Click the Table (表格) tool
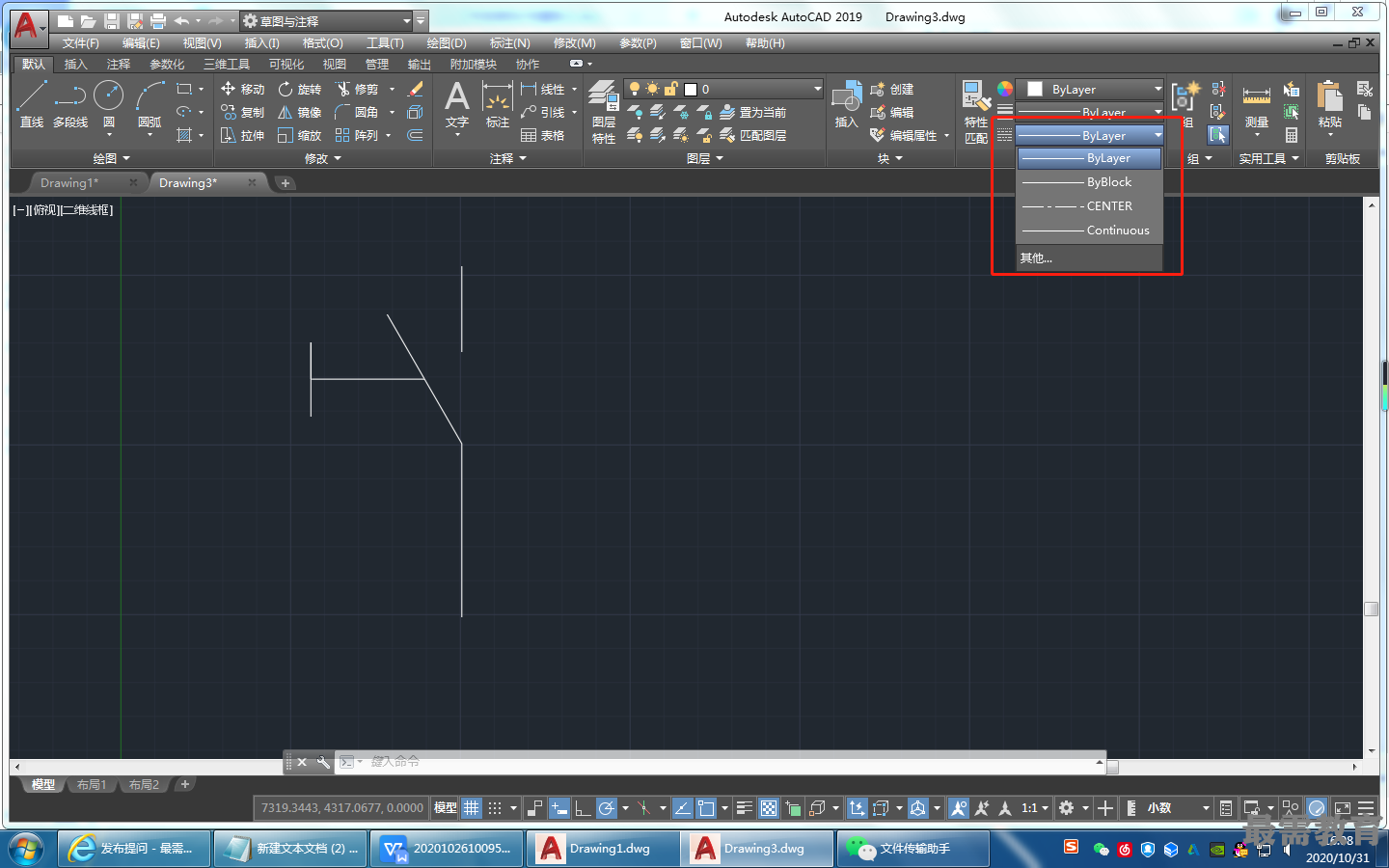 coord(542,135)
